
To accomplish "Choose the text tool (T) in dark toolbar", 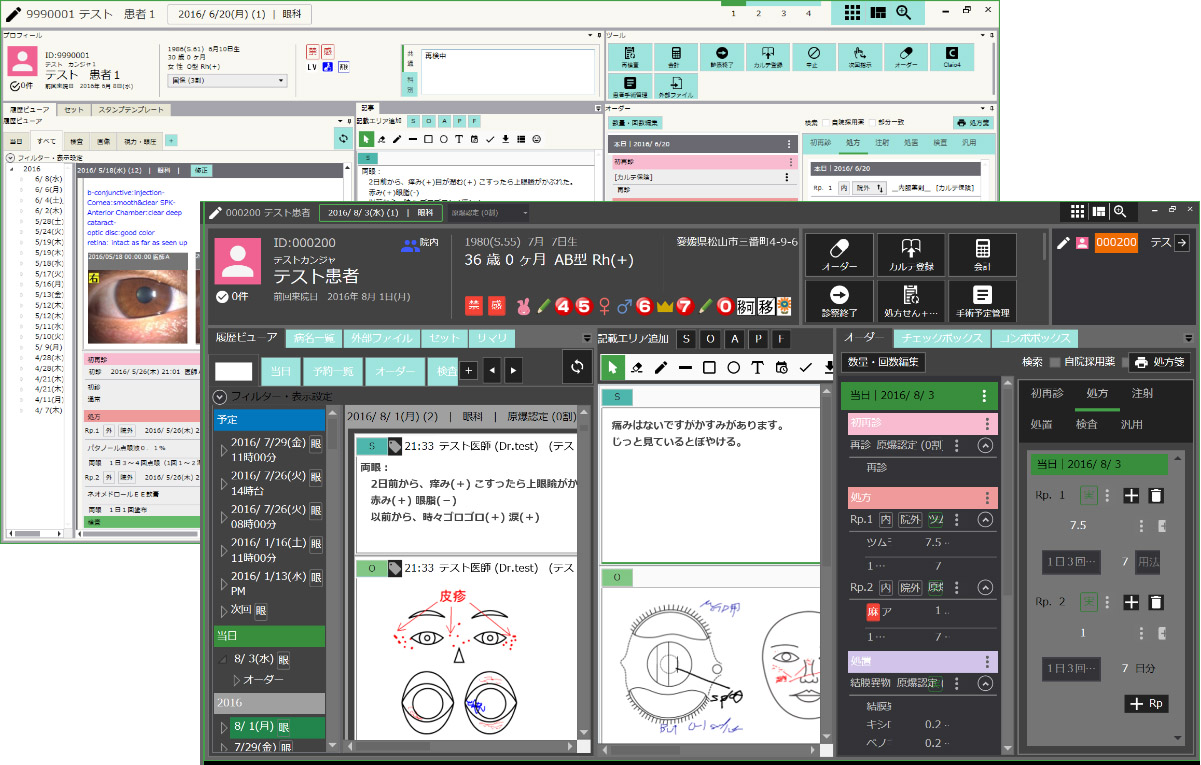I will click(757, 368).
